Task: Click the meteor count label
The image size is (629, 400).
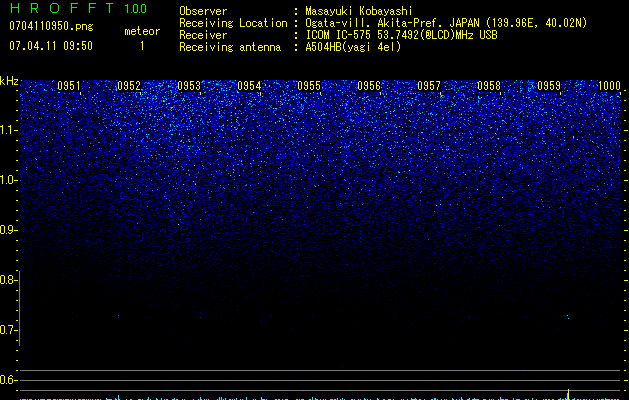Action: [x=142, y=31]
